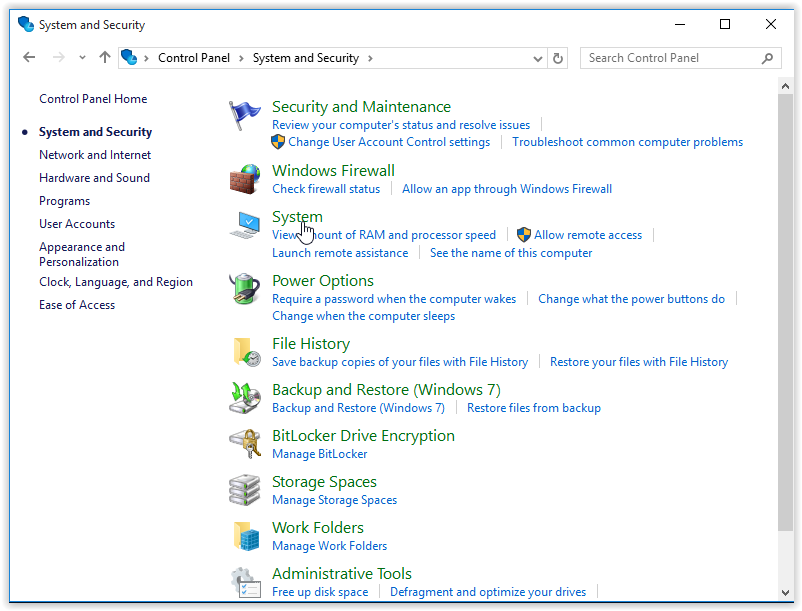Screen dimensions: 802x611
Task: Click Launch remote assistance
Action: coord(340,253)
